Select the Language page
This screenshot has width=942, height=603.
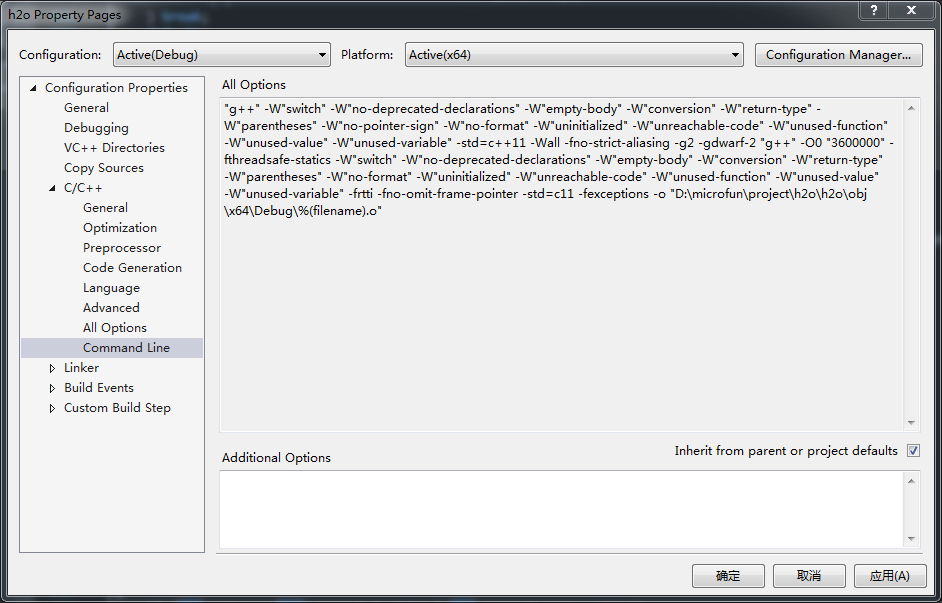click(x=111, y=288)
